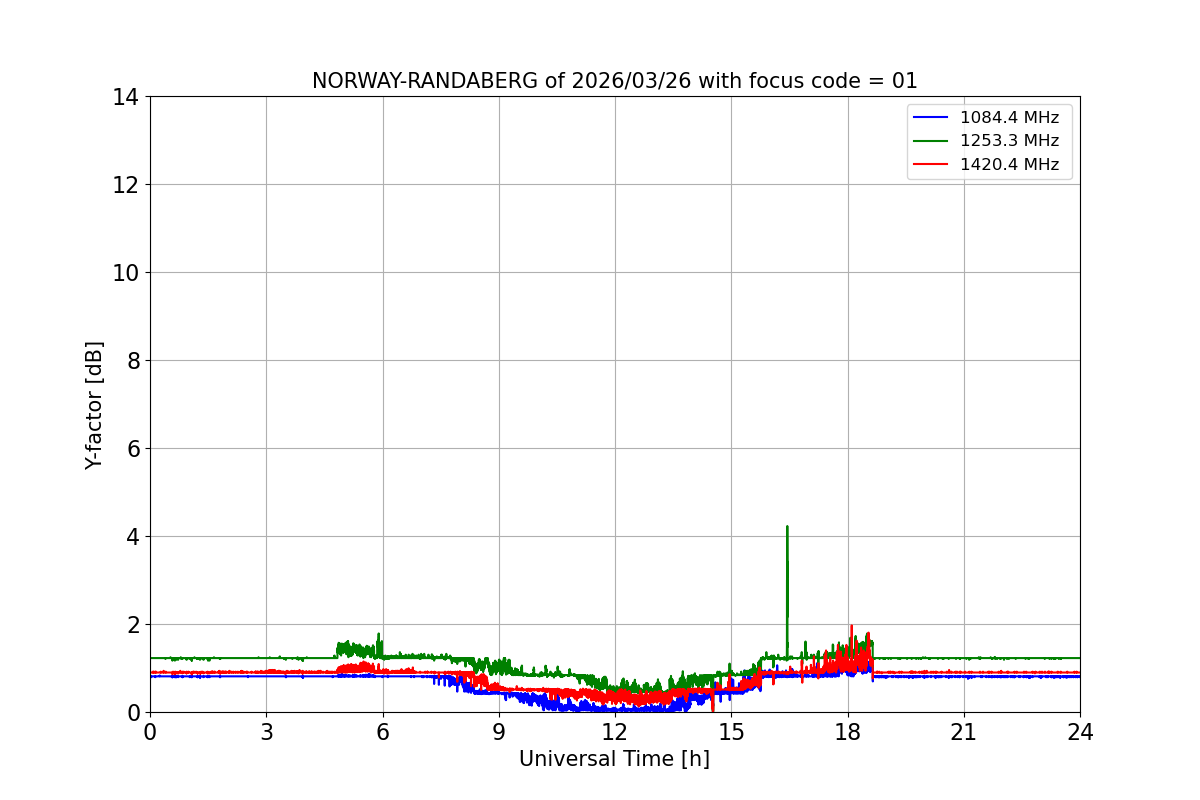Screen dimensions: 1200x800
Task: Click y-axis tick label 14
Action: 126,97
